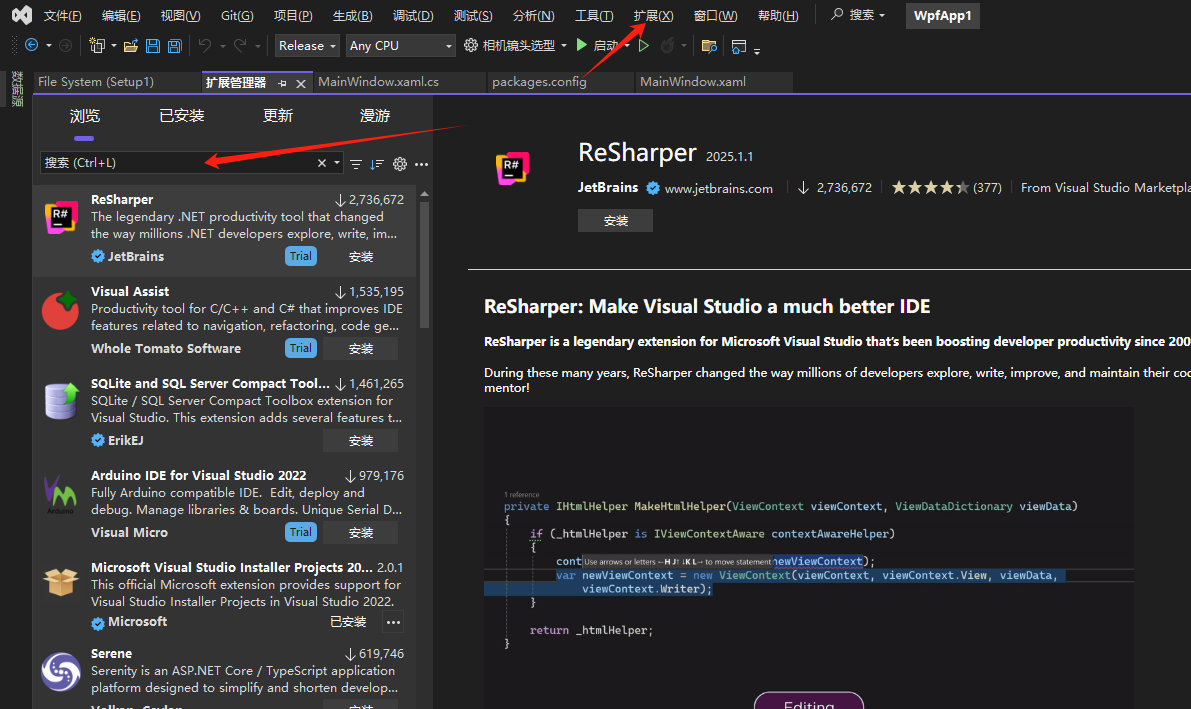The image size is (1191, 709).
Task: Open the 扩展(X) menu
Action: (x=653, y=15)
